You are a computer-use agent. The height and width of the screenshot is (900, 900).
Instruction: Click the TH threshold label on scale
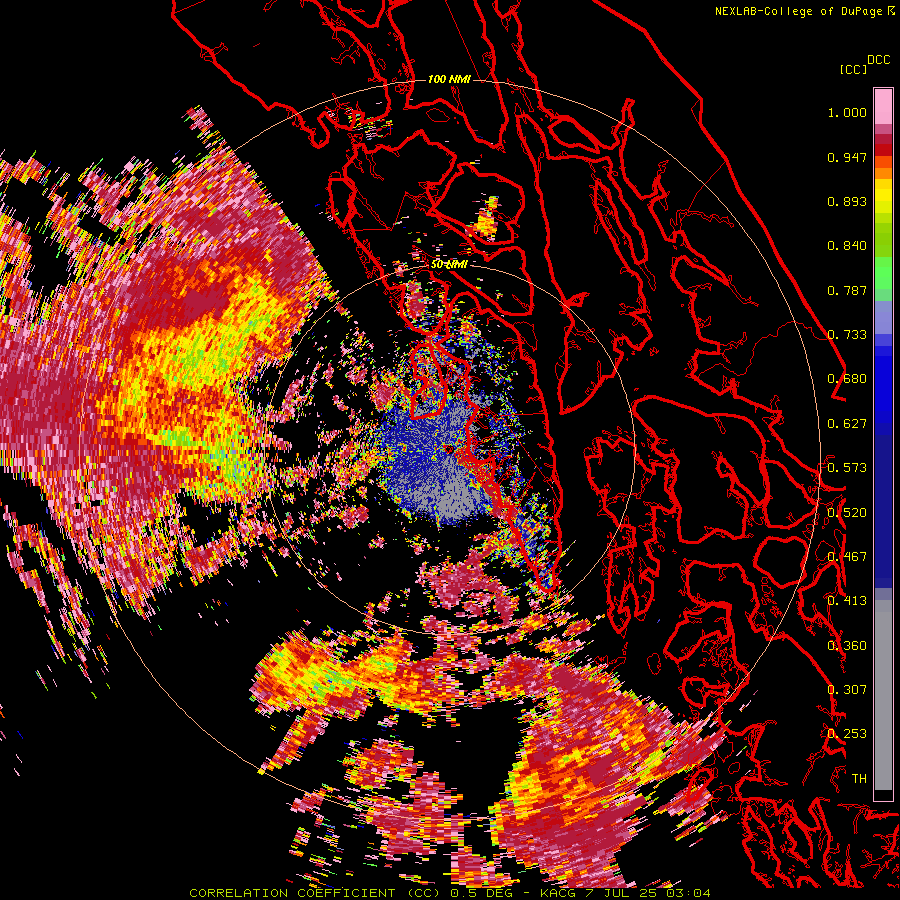[859, 779]
